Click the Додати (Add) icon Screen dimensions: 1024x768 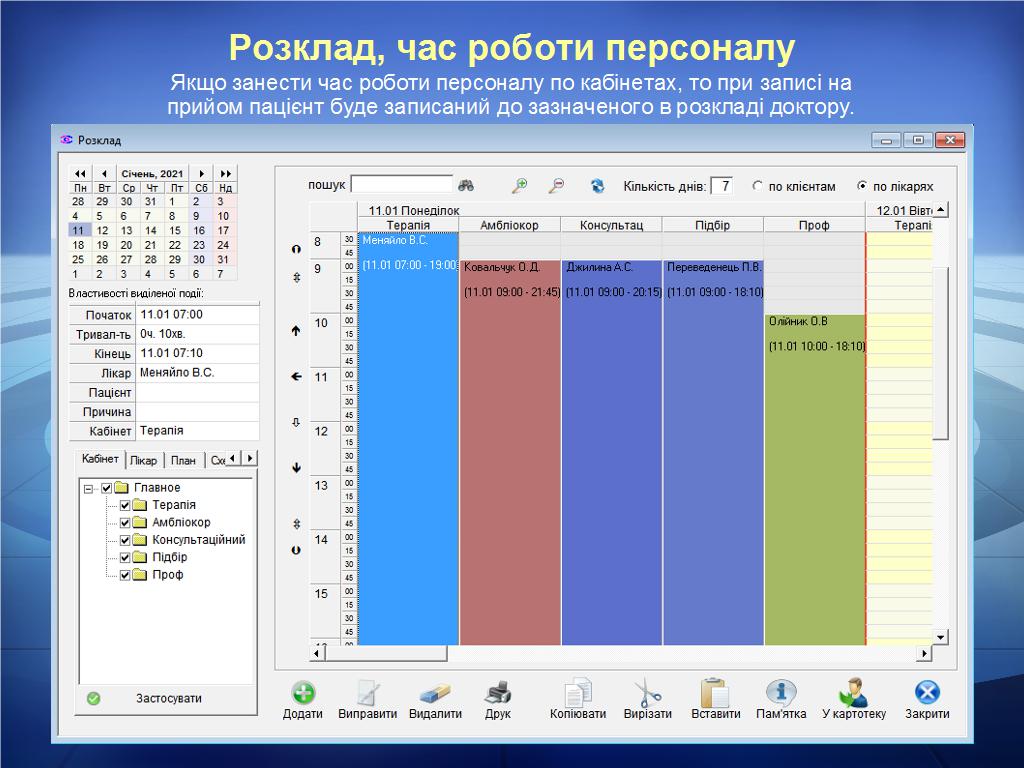303,693
